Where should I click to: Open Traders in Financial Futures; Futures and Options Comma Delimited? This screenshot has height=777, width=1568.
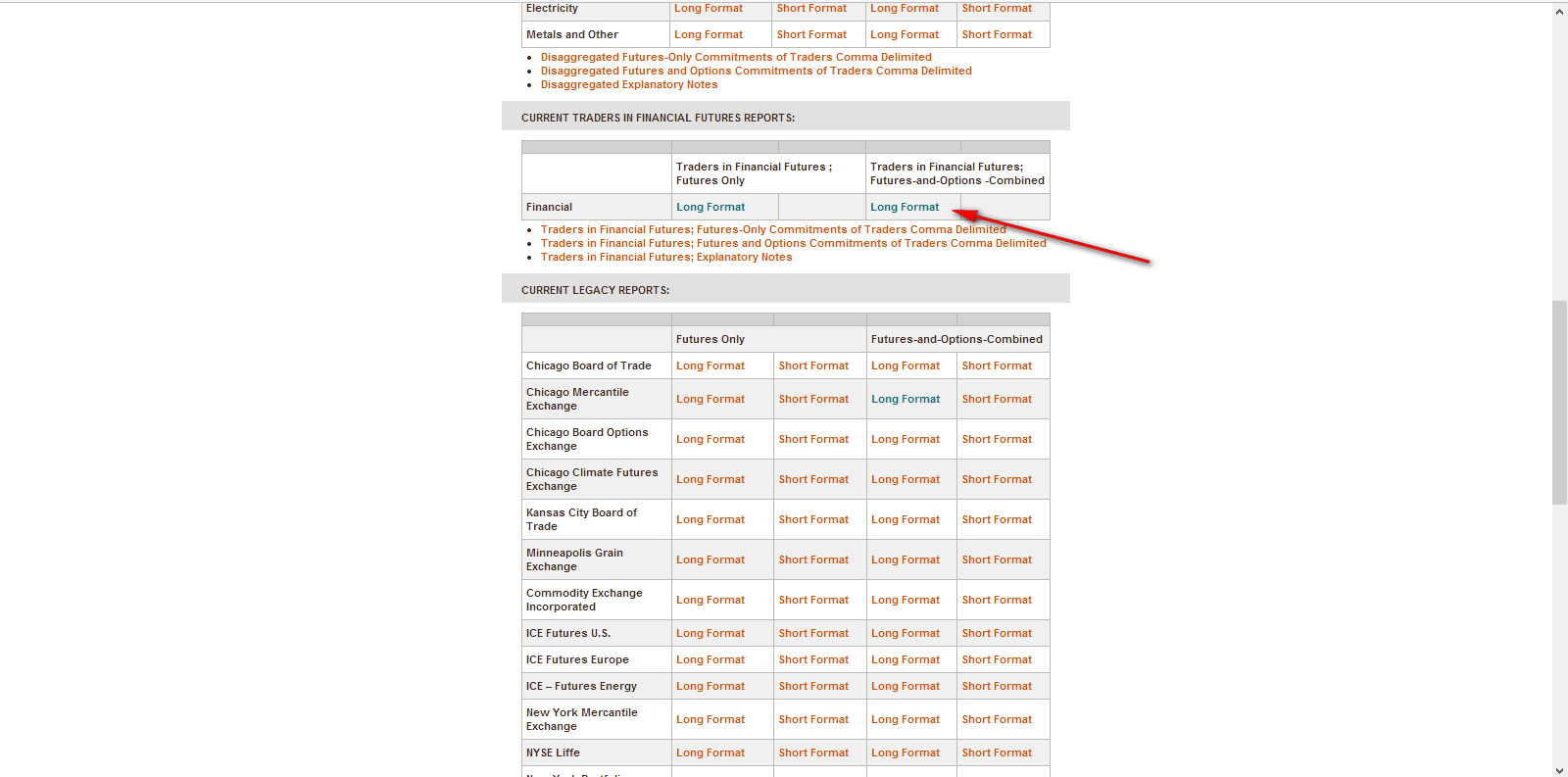coord(794,243)
